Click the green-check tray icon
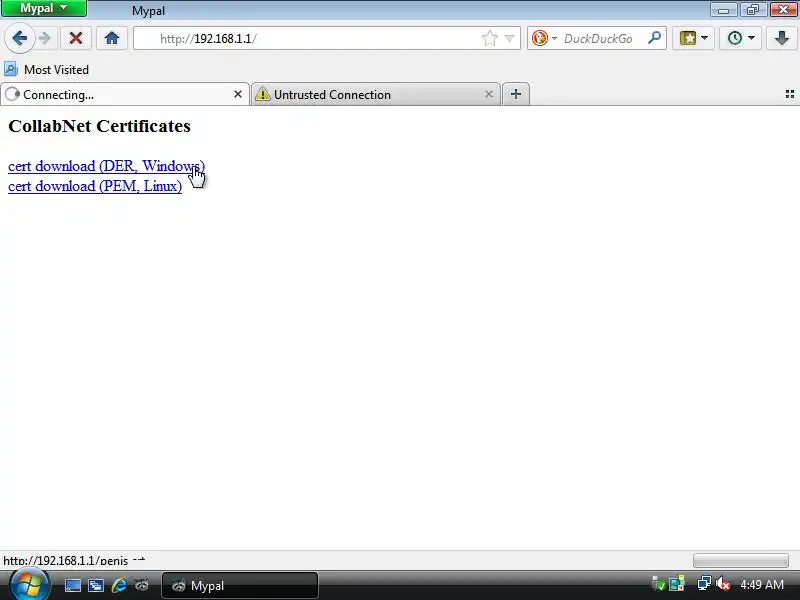800x600 pixels. [x=659, y=584]
